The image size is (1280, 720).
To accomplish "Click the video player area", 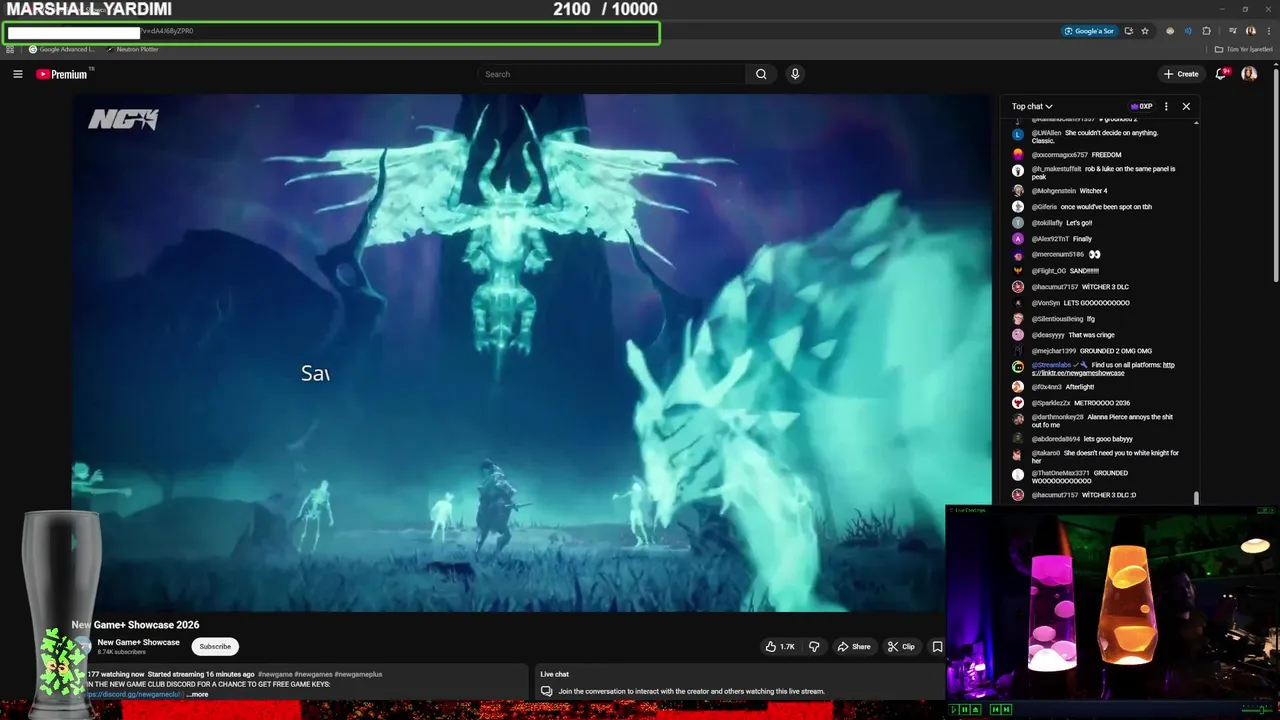I will [x=531, y=353].
